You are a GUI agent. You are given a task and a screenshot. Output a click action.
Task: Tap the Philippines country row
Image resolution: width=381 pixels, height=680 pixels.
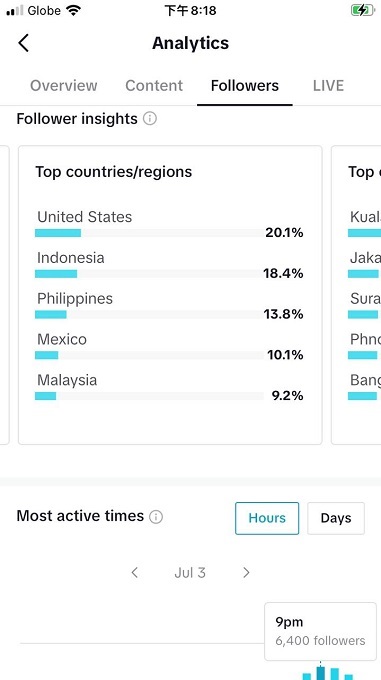169,306
